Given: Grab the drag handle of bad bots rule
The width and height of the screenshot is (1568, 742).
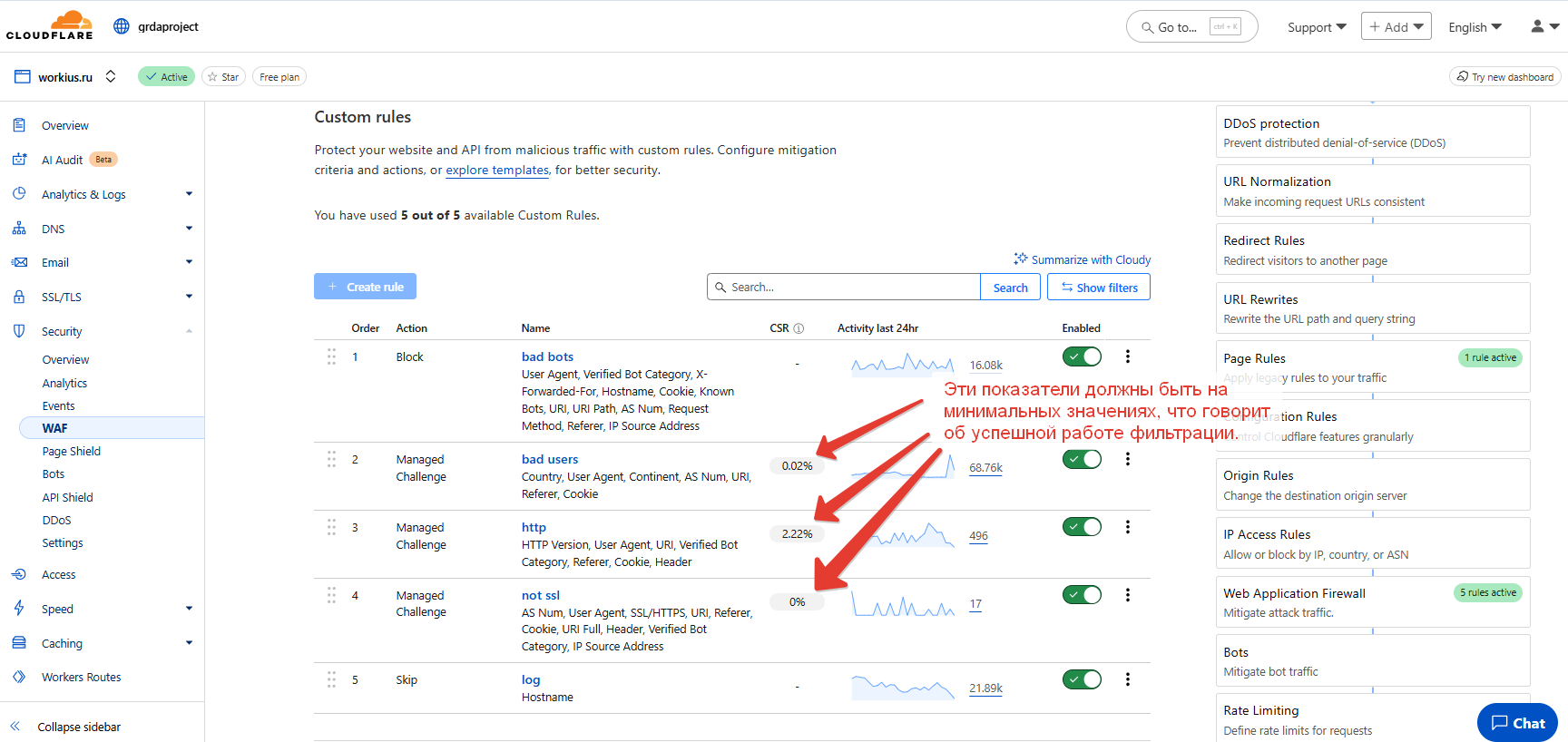Looking at the screenshot, I should click(331, 356).
